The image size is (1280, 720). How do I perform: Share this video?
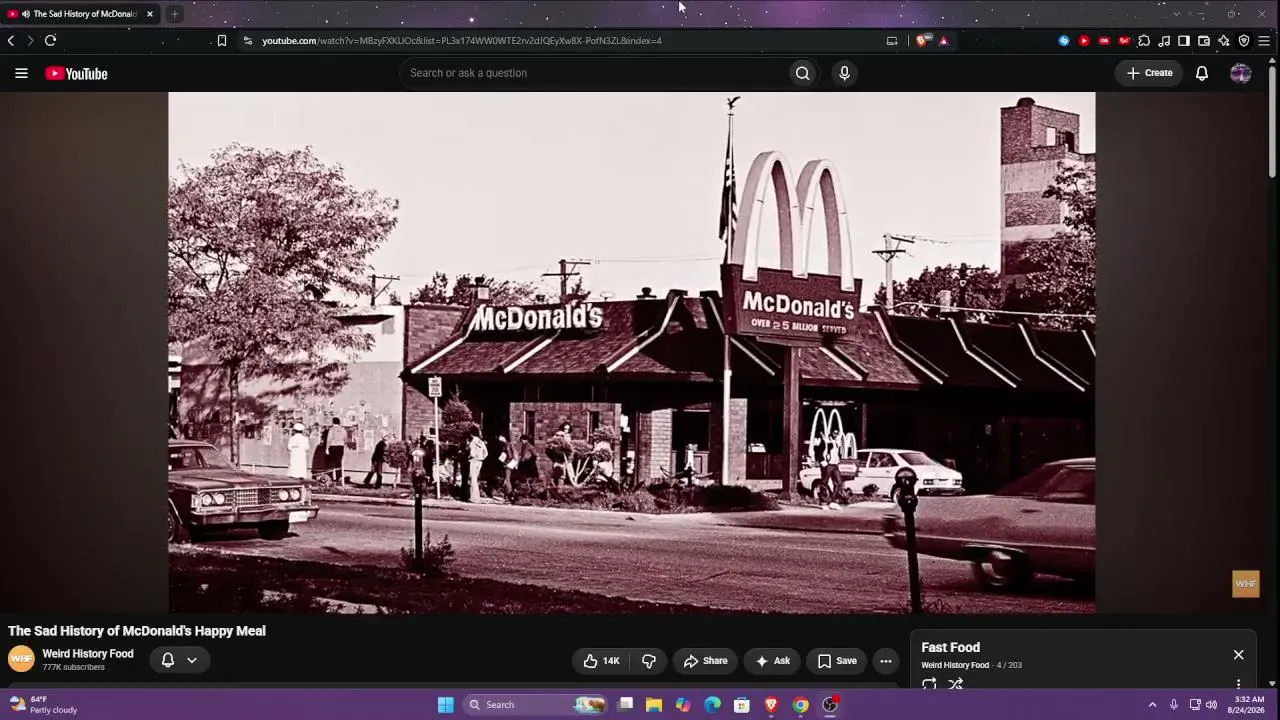pos(705,661)
